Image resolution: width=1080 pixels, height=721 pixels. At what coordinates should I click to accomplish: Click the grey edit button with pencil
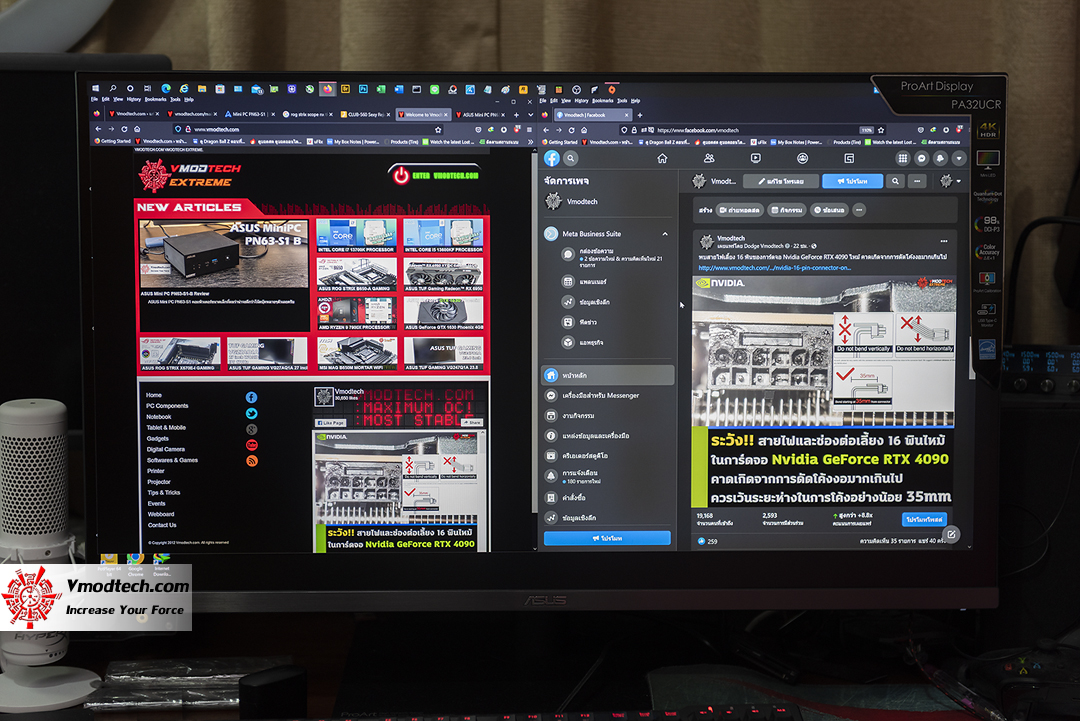coord(781,181)
